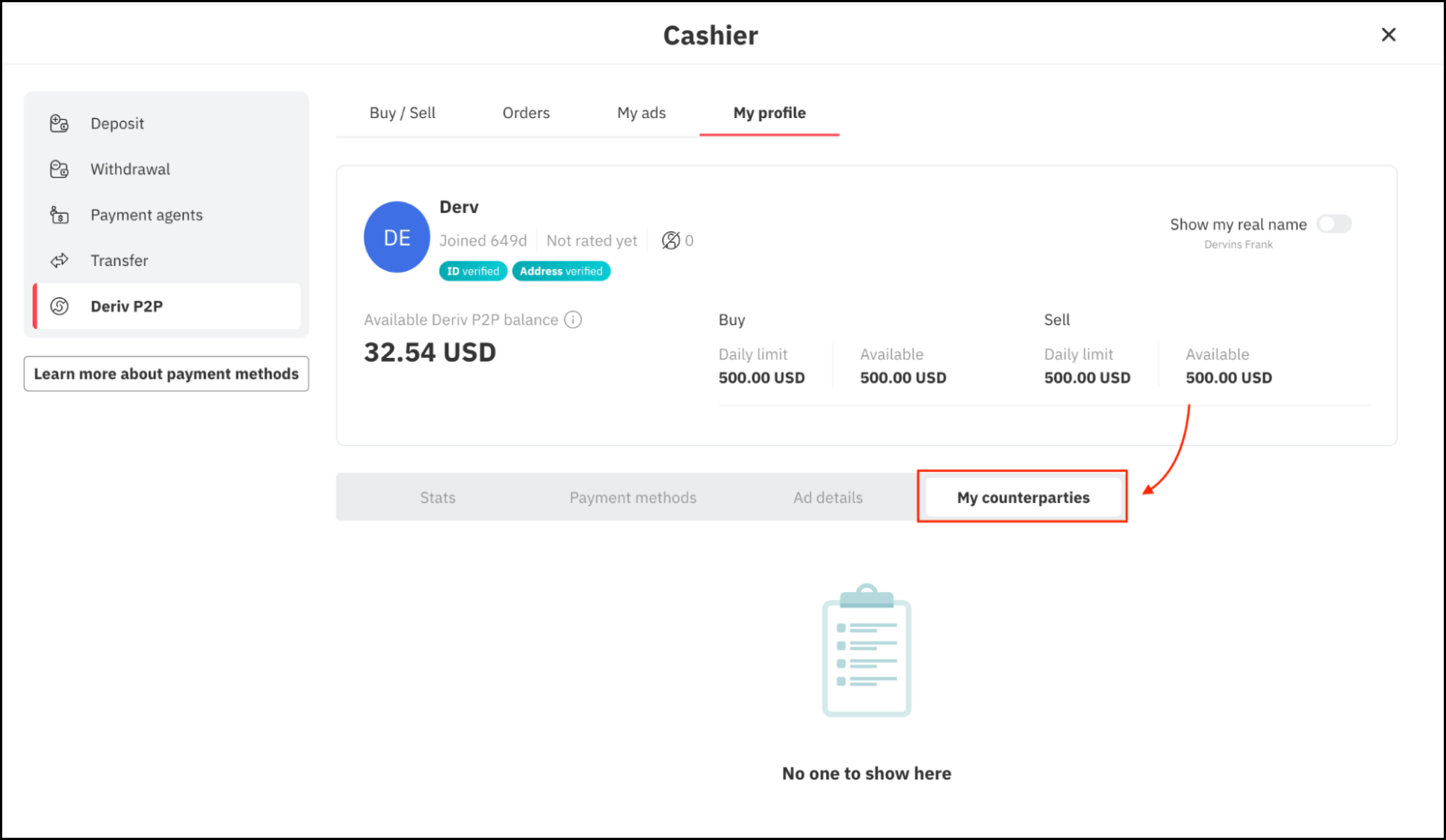
Task: Click the ID verified badge
Action: 472,270
